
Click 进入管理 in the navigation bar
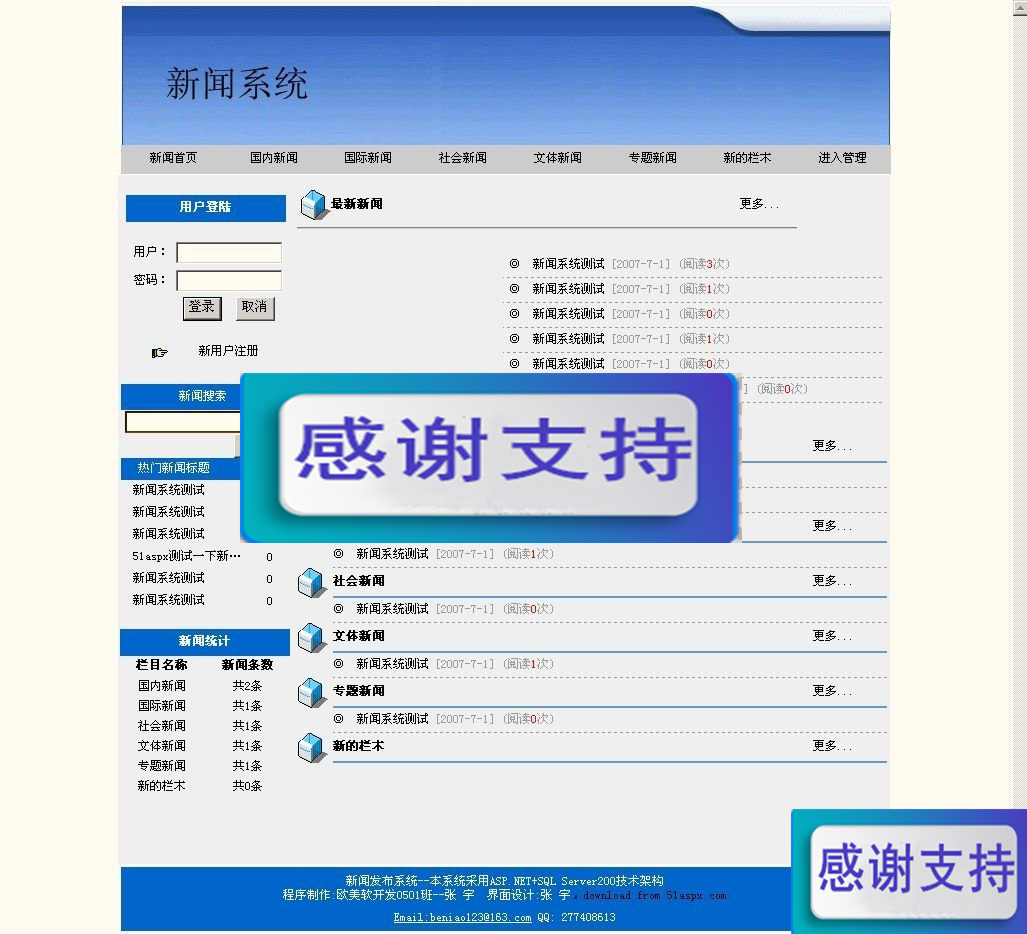pyautogui.click(x=842, y=158)
